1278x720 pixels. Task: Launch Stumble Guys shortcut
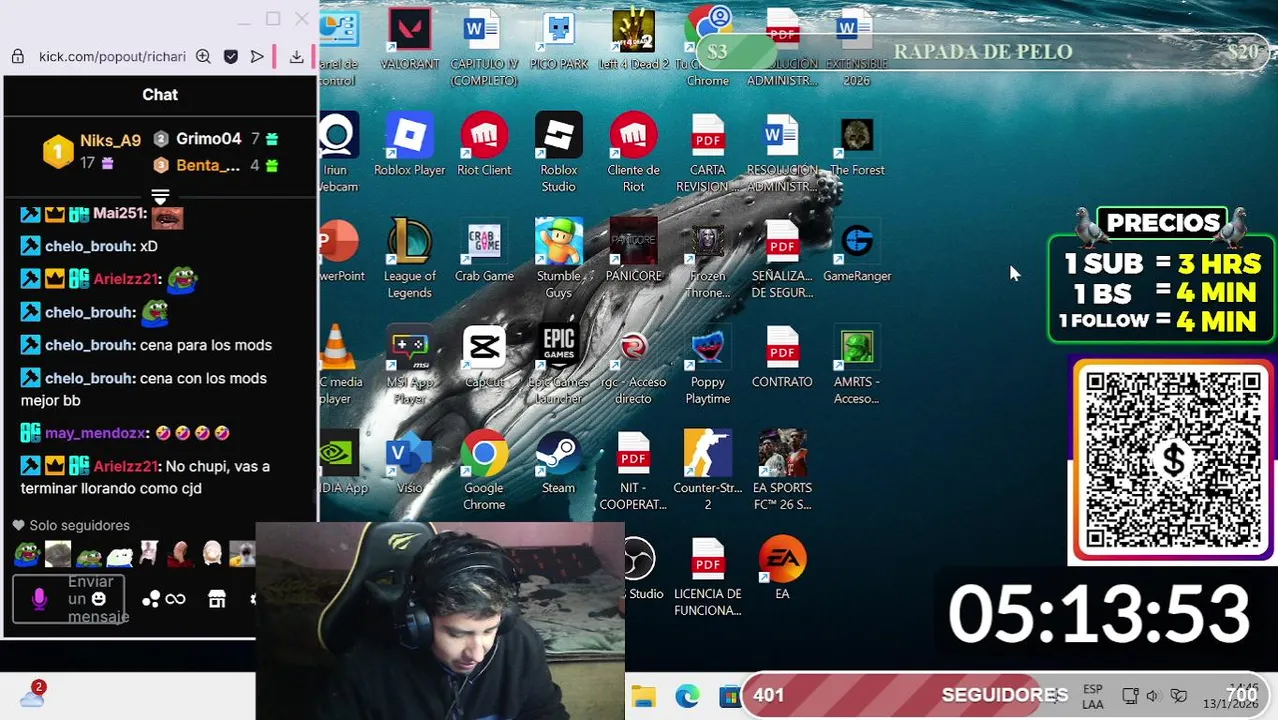coord(558,260)
